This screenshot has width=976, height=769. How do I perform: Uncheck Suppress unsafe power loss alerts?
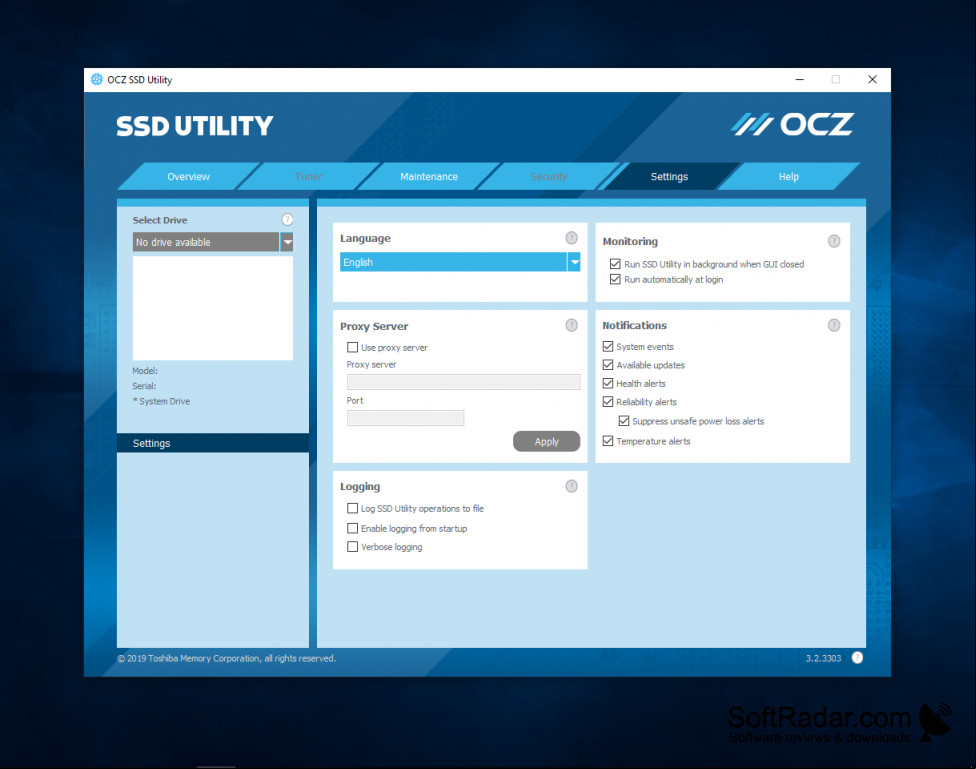[x=624, y=421]
